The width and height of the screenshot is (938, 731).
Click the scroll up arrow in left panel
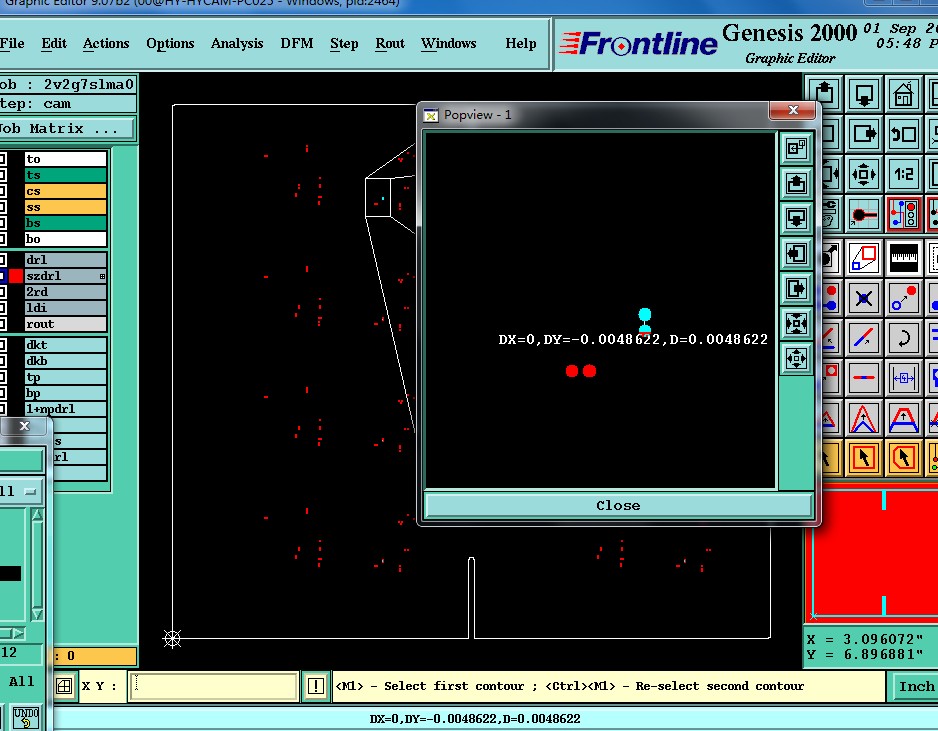(x=37, y=515)
